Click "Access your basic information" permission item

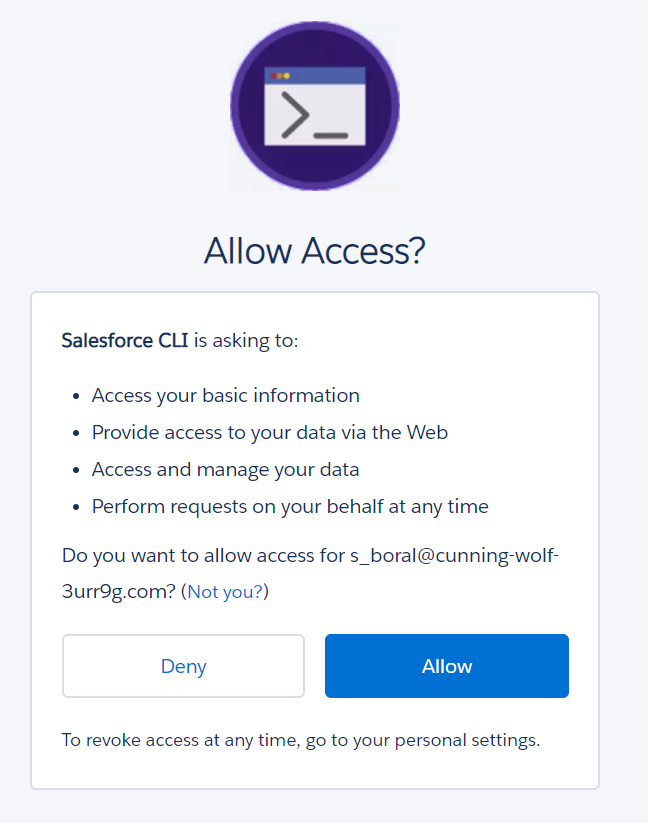point(226,395)
